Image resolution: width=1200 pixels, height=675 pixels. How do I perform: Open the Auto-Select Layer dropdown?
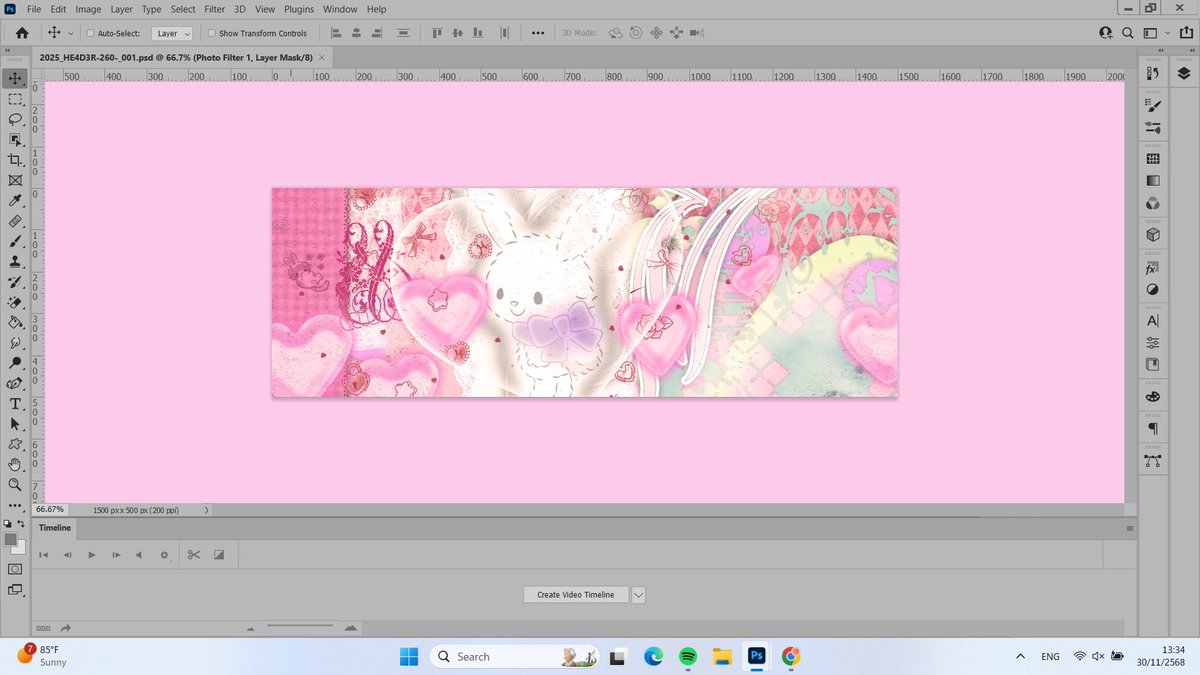click(x=173, y=33)
